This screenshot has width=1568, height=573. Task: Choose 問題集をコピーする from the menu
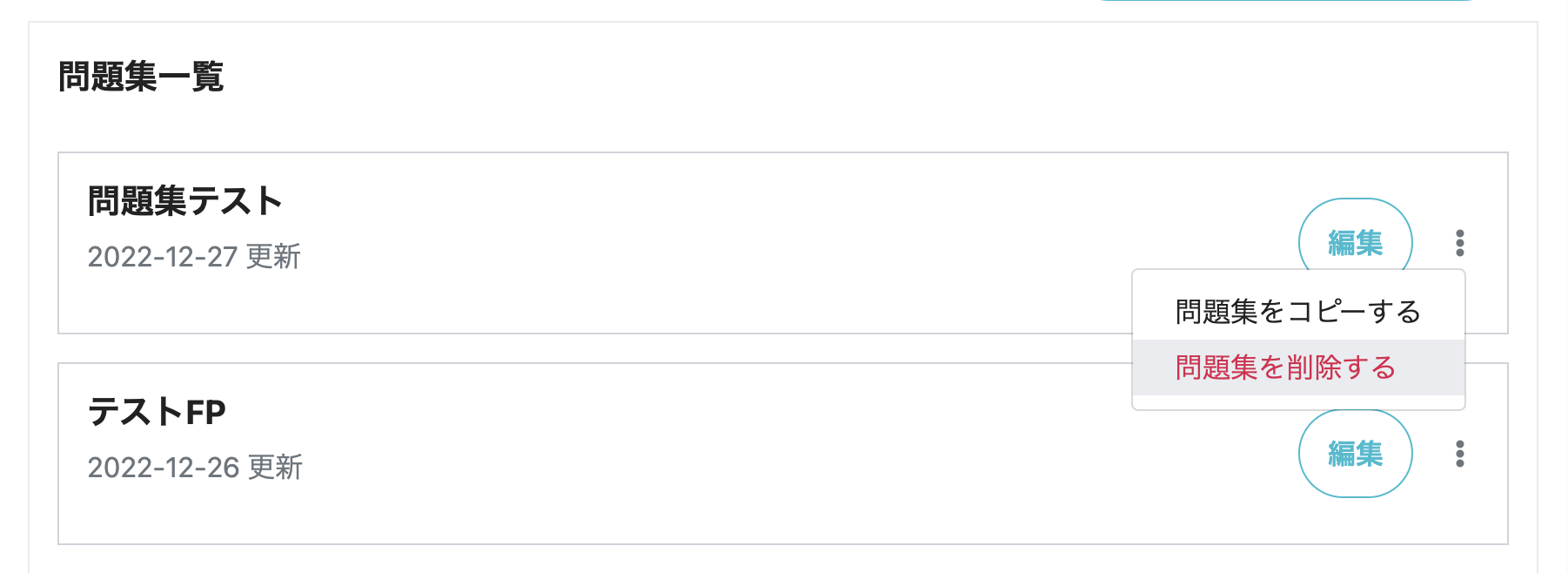1298,312
